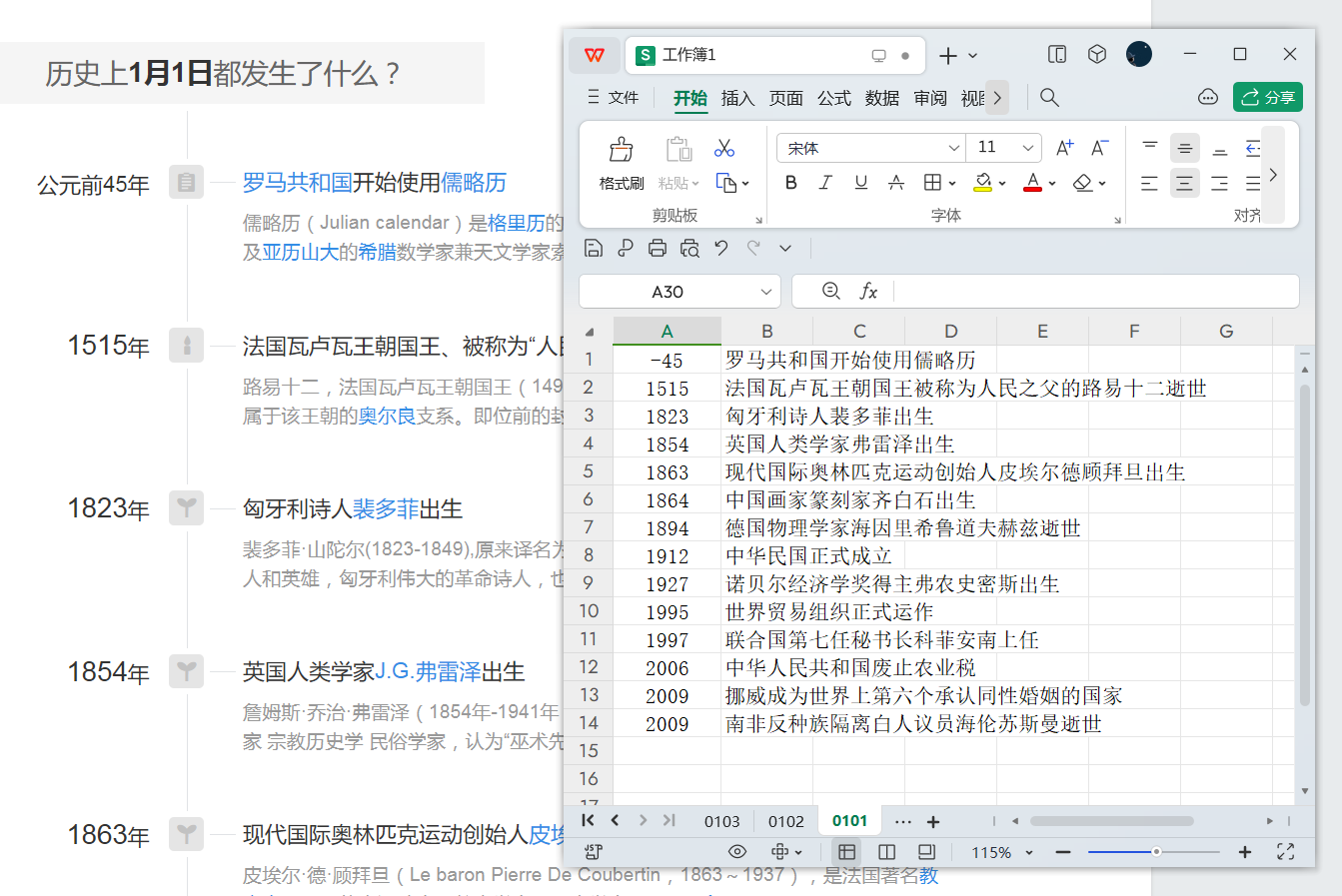Toggle middle vertical alignment

[x=1185, y=148]
